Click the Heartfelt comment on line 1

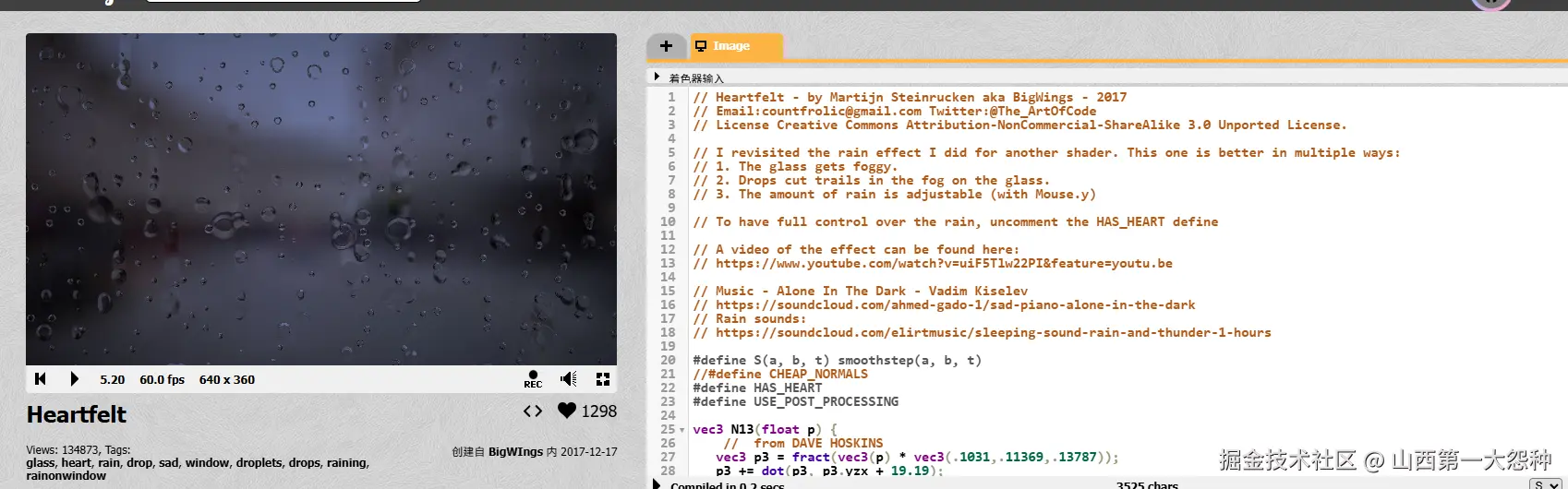pos(910,97)
